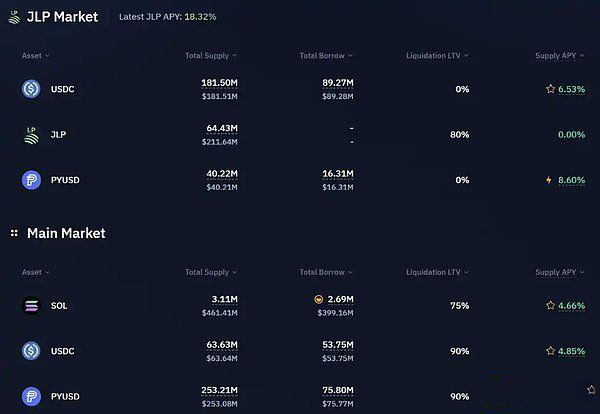Viewport: 600px width, 414px height.
Task: Sort JLP Market table by Asset
Action: 36,56
